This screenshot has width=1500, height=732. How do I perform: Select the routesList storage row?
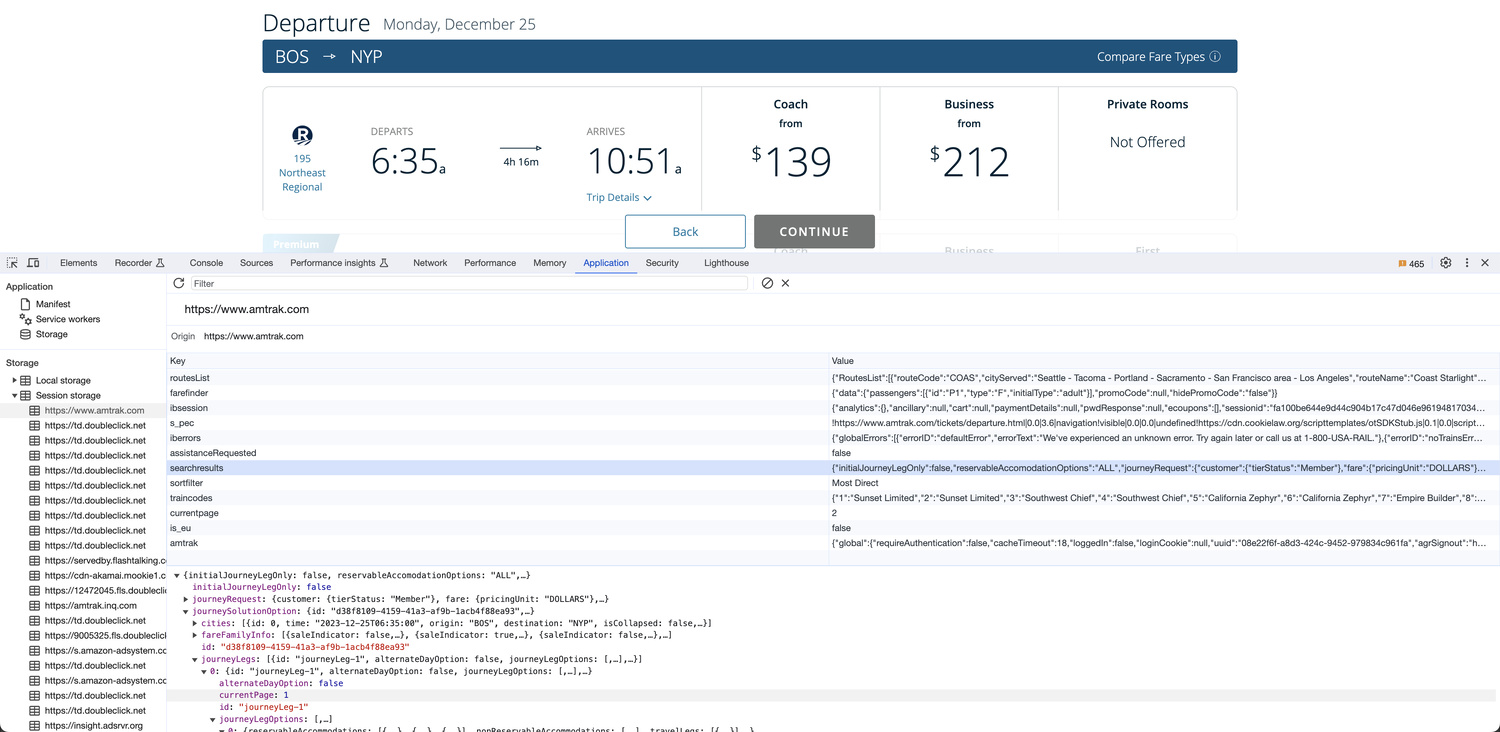pyautogui.click(x=833, y=378)
